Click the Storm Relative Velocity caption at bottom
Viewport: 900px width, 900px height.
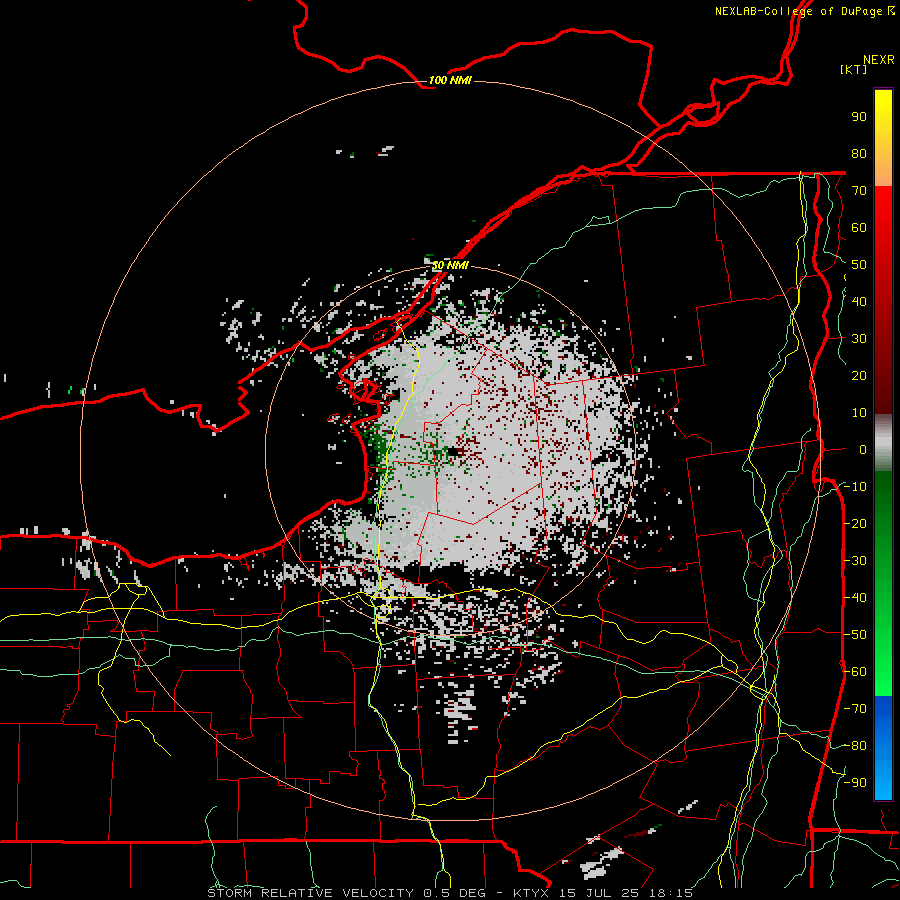(450, 893)
